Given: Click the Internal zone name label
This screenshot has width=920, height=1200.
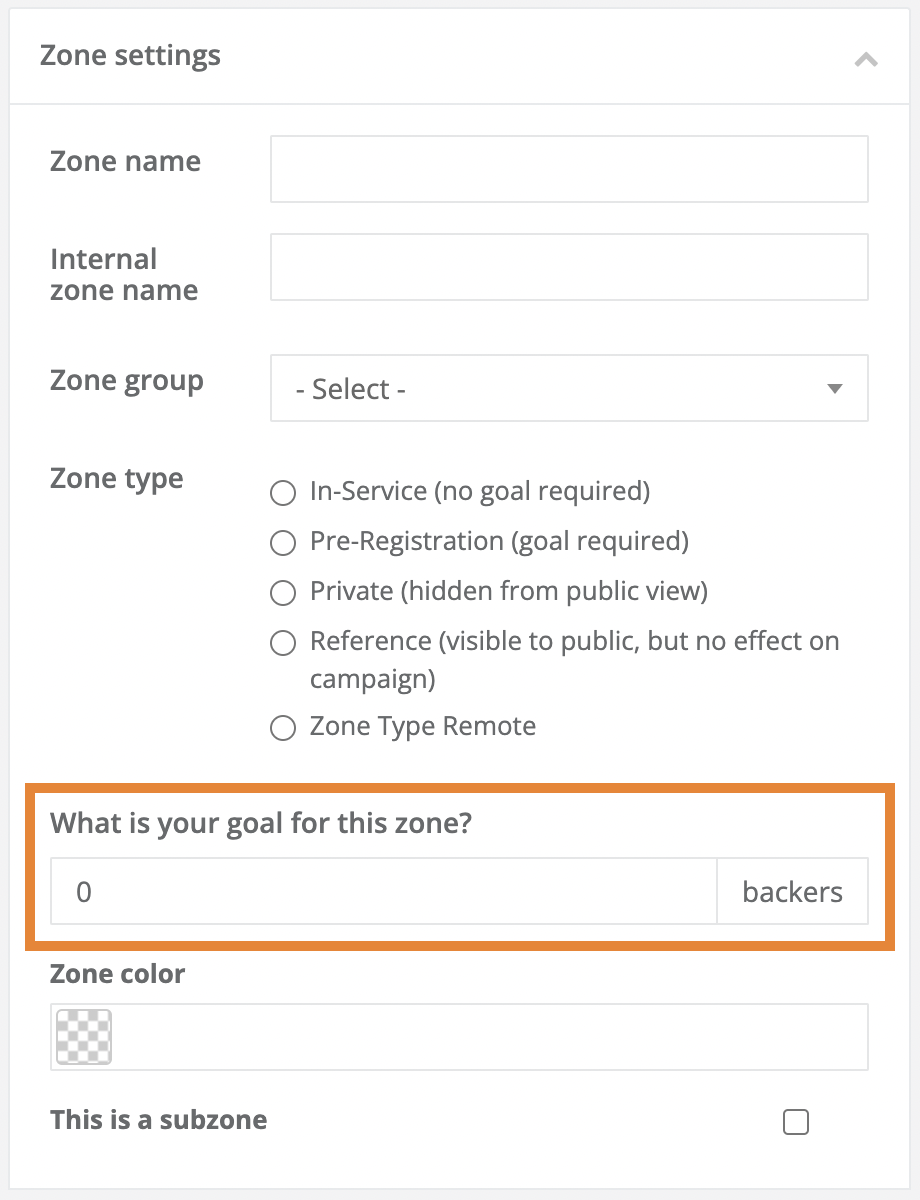Looking at the screenshot, I should 123,275.
